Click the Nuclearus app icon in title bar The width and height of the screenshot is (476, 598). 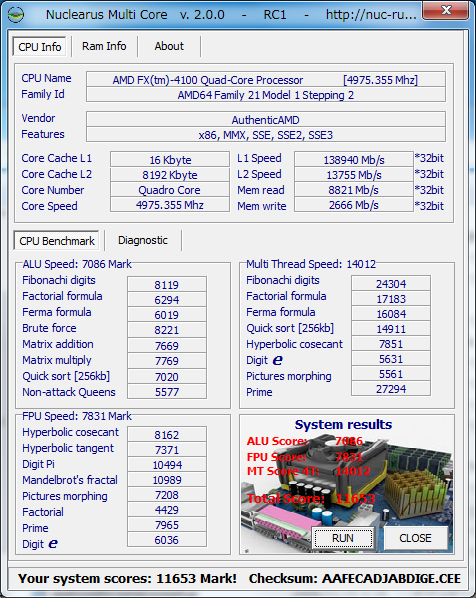pyautogui.click(x=16, y=15)
